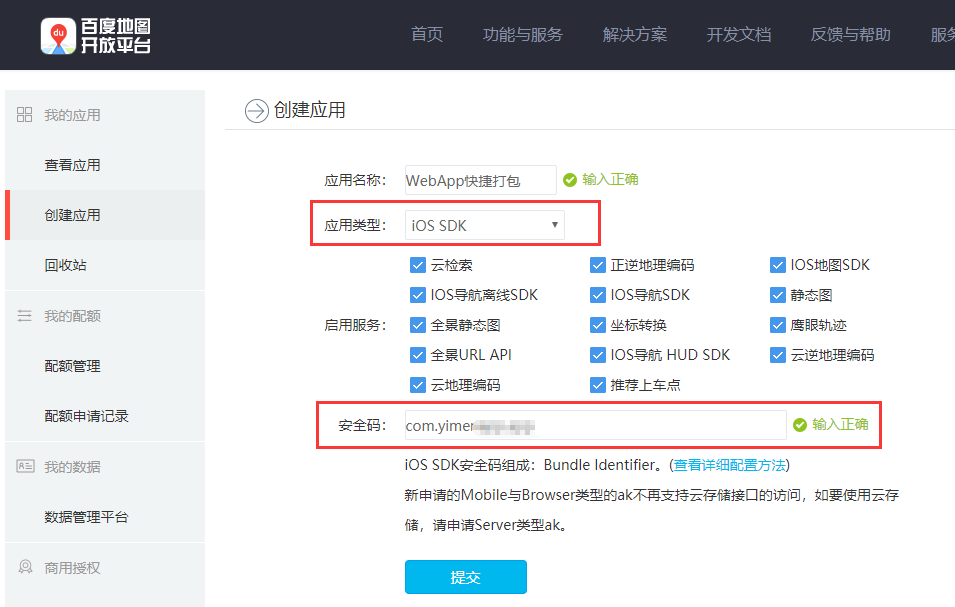
Task: Click the Baidu Maps platform logo
Action: click(96, 35)
